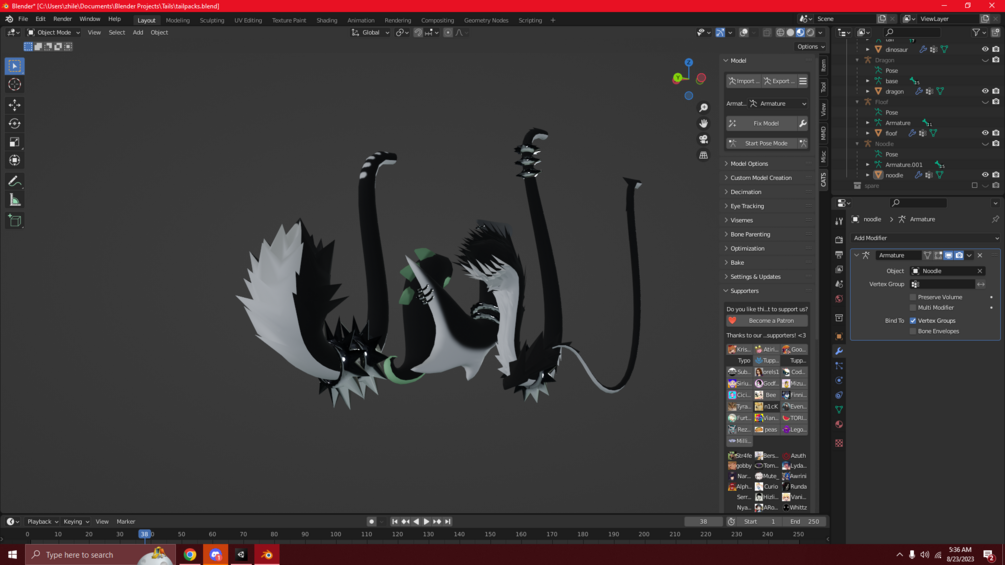Screen dimensions: 1005x565
Task: Select the Annotate tool
Action: tap(14, 181)
